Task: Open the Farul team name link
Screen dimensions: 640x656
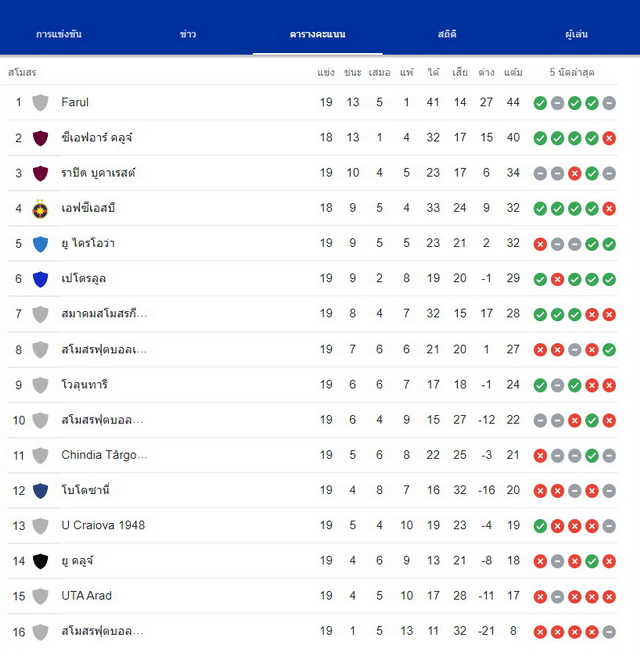Action: [75, 102]
